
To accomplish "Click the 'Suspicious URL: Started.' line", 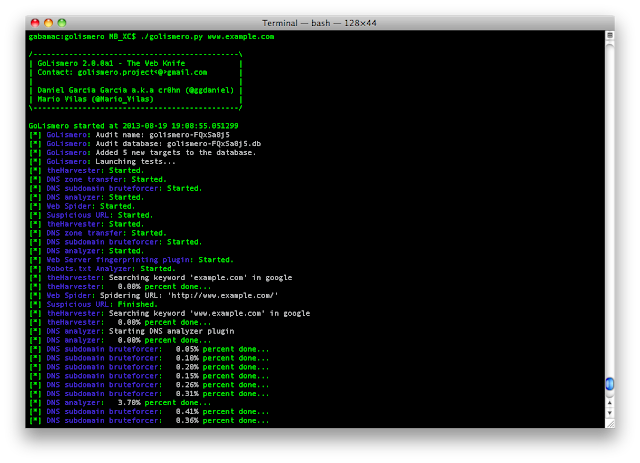I will (x=91, y=215).
